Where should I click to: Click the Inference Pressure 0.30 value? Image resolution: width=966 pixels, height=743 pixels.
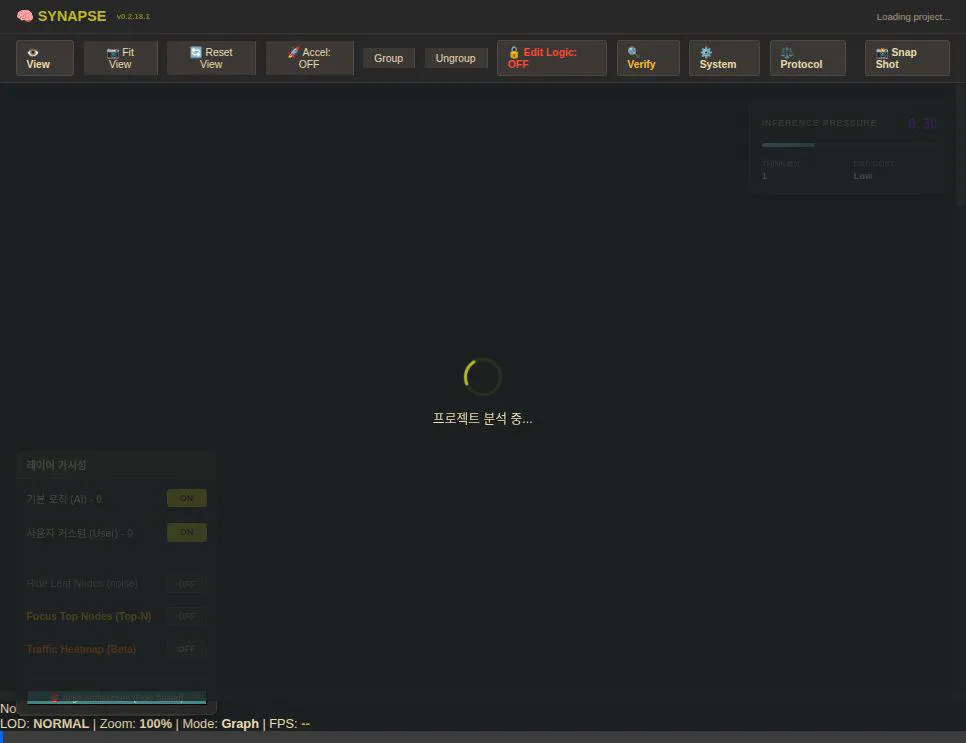pyautogui.click(x=922, y=123)
